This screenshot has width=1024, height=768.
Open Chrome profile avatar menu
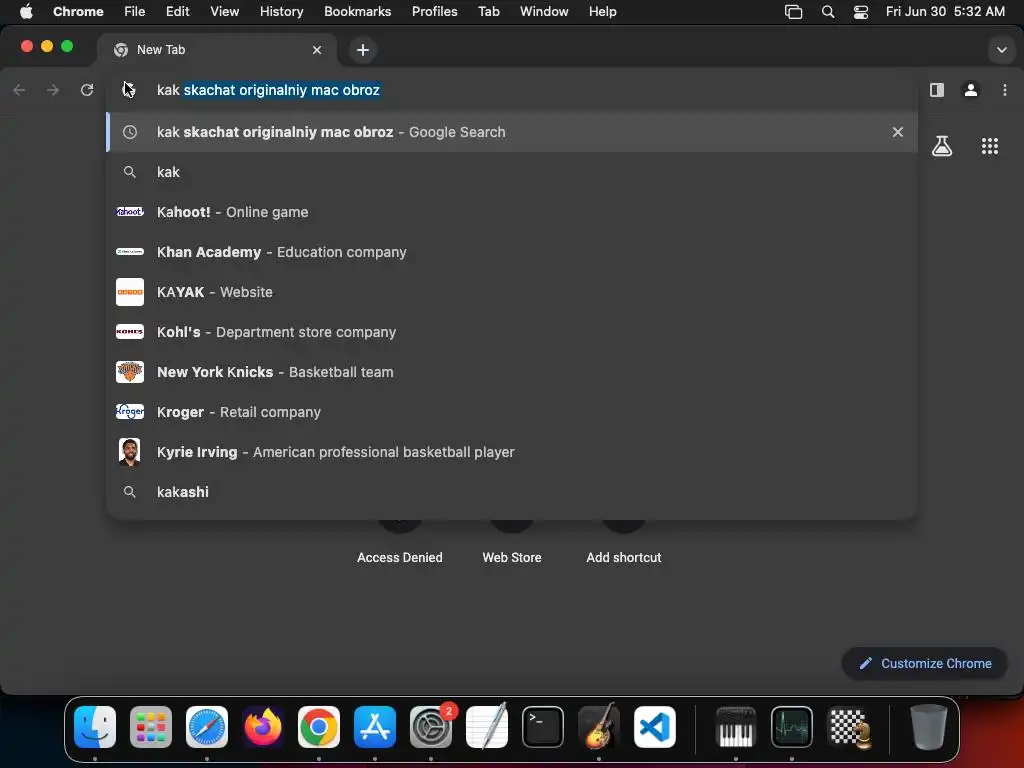click(970, 90)
